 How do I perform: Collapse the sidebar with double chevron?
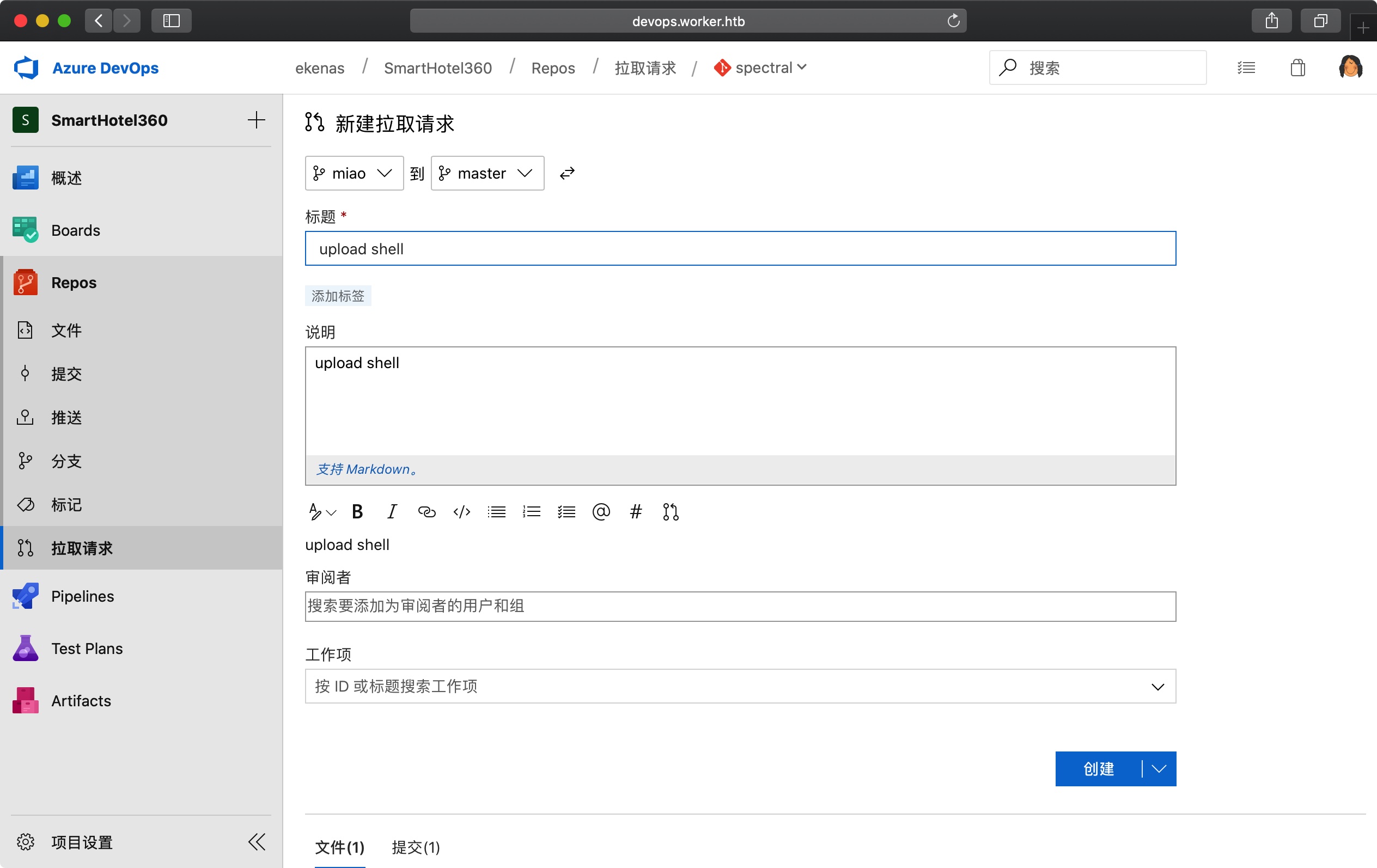[x=257, y=842]
